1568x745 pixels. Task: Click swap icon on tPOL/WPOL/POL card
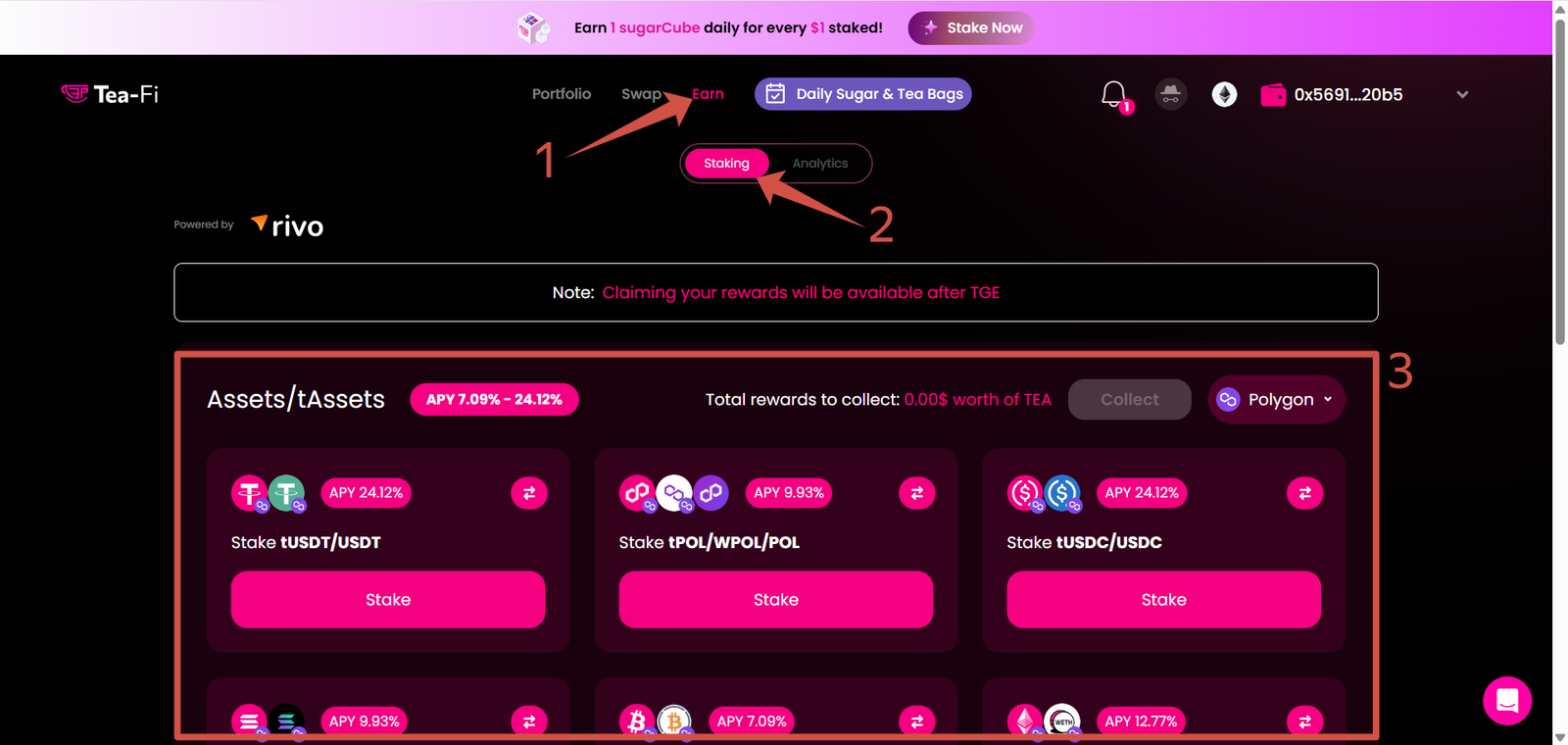coord(916,493)
